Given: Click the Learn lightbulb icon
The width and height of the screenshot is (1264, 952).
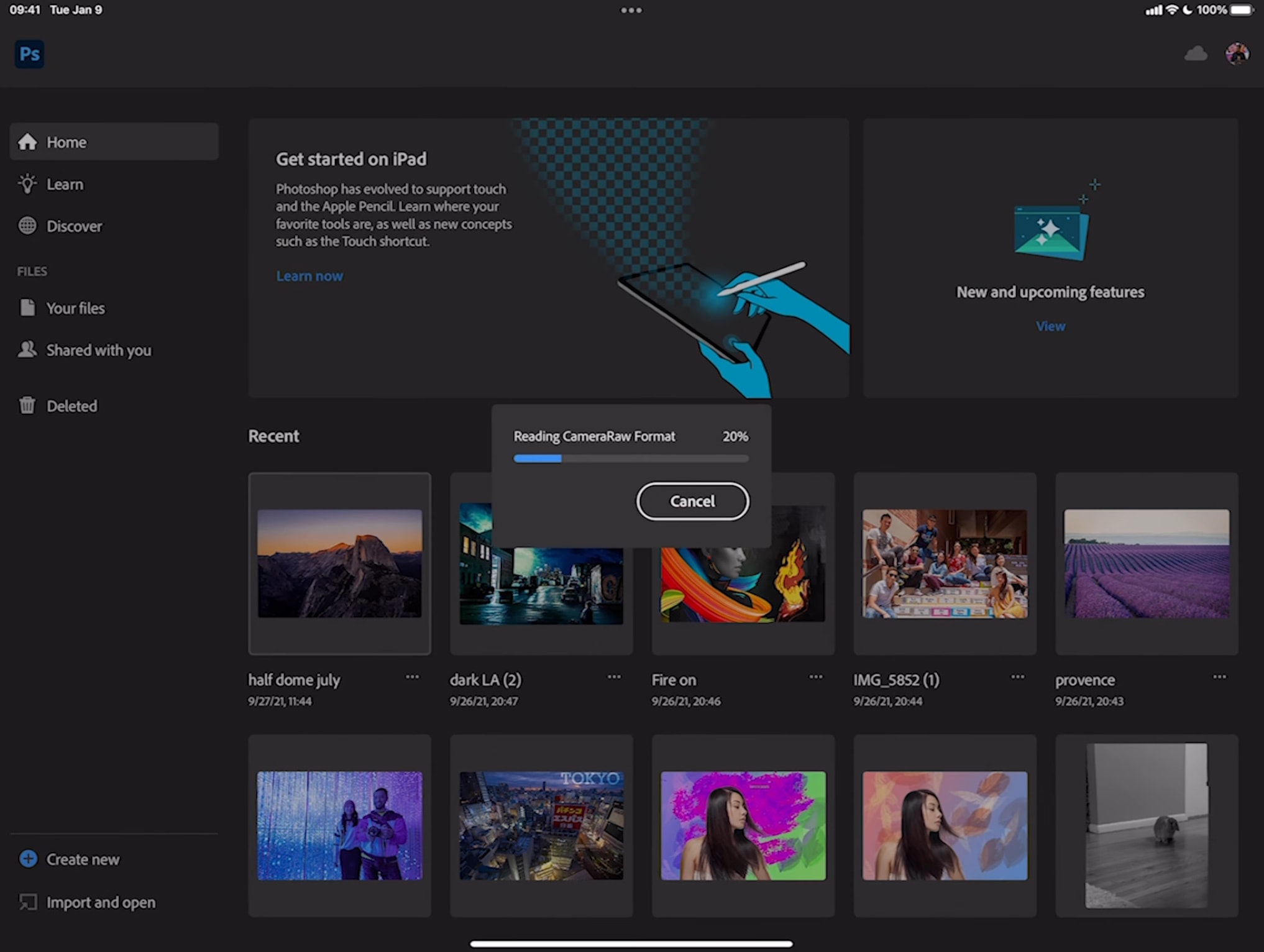Looking at the screenshot, I should 27,184.
